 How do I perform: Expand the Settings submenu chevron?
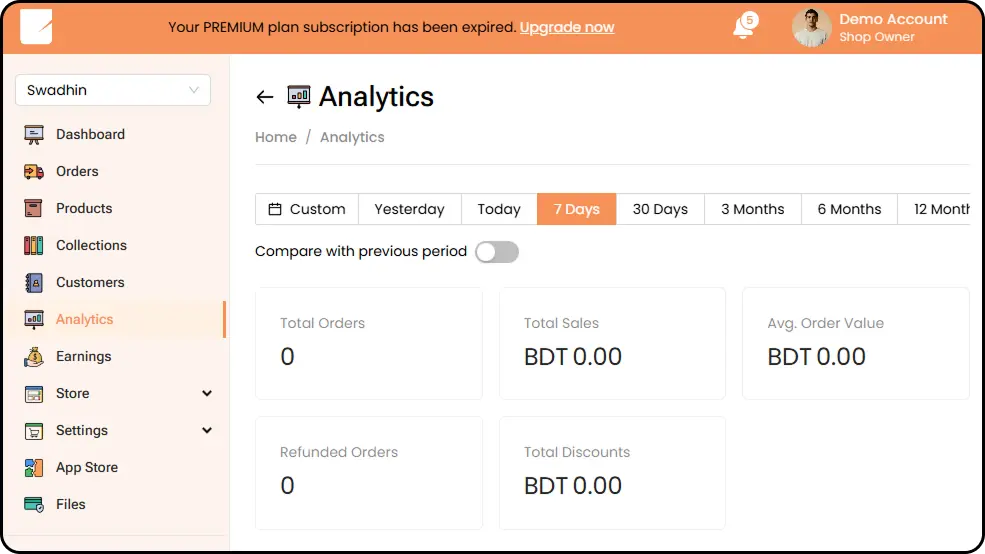207,431
